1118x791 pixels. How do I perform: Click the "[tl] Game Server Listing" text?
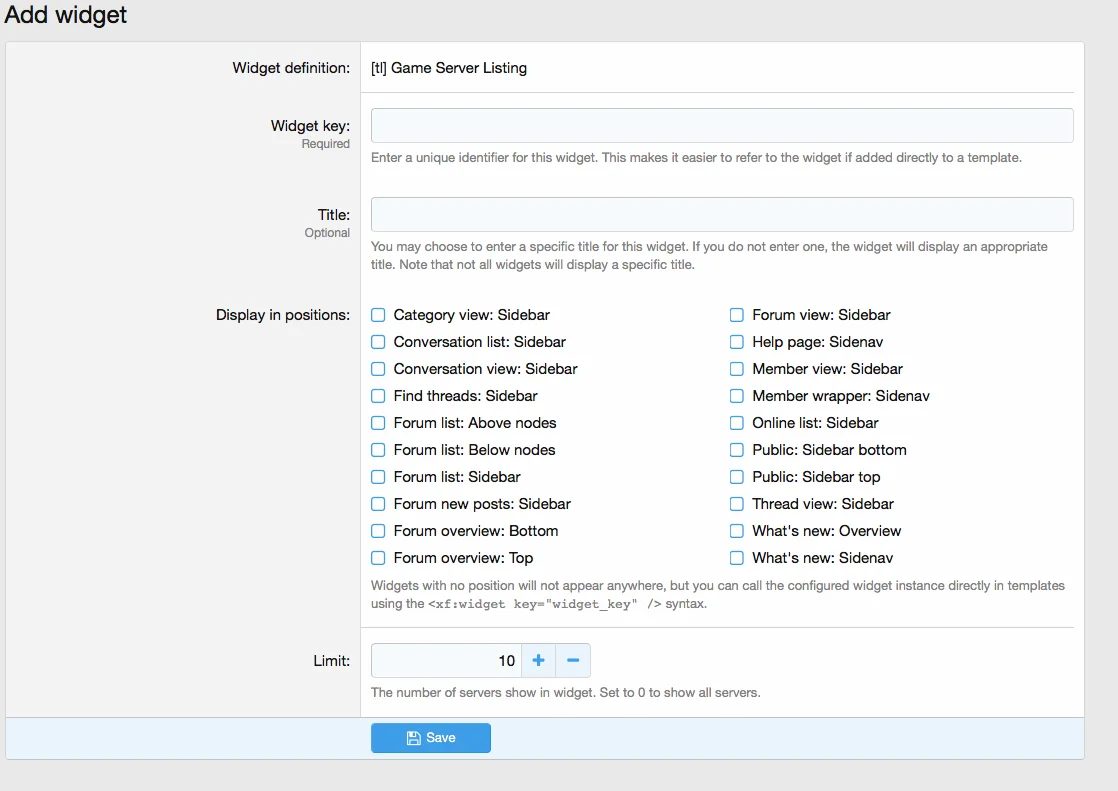(x=448, y=68)
